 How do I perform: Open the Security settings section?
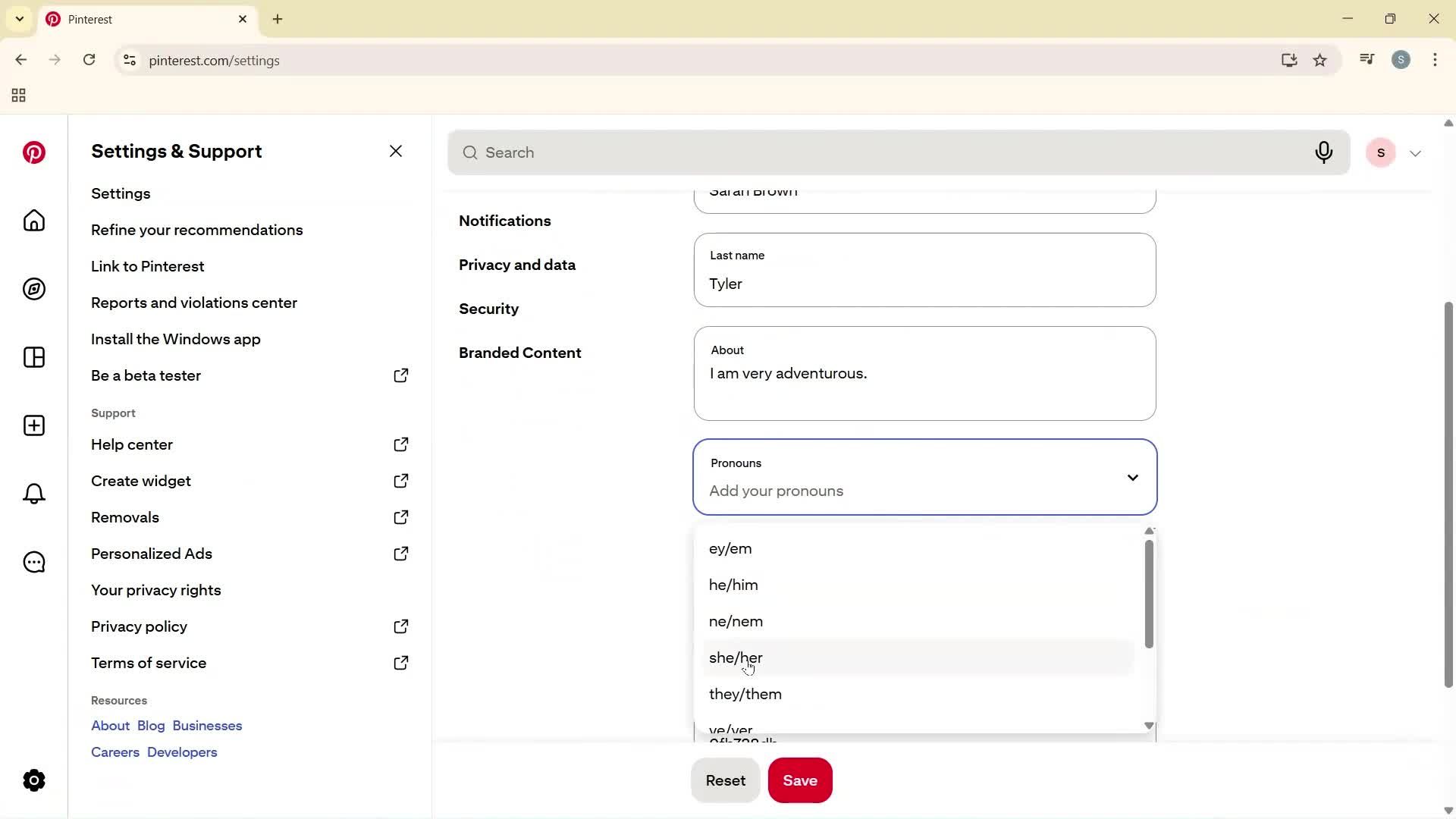pos(489,309)
